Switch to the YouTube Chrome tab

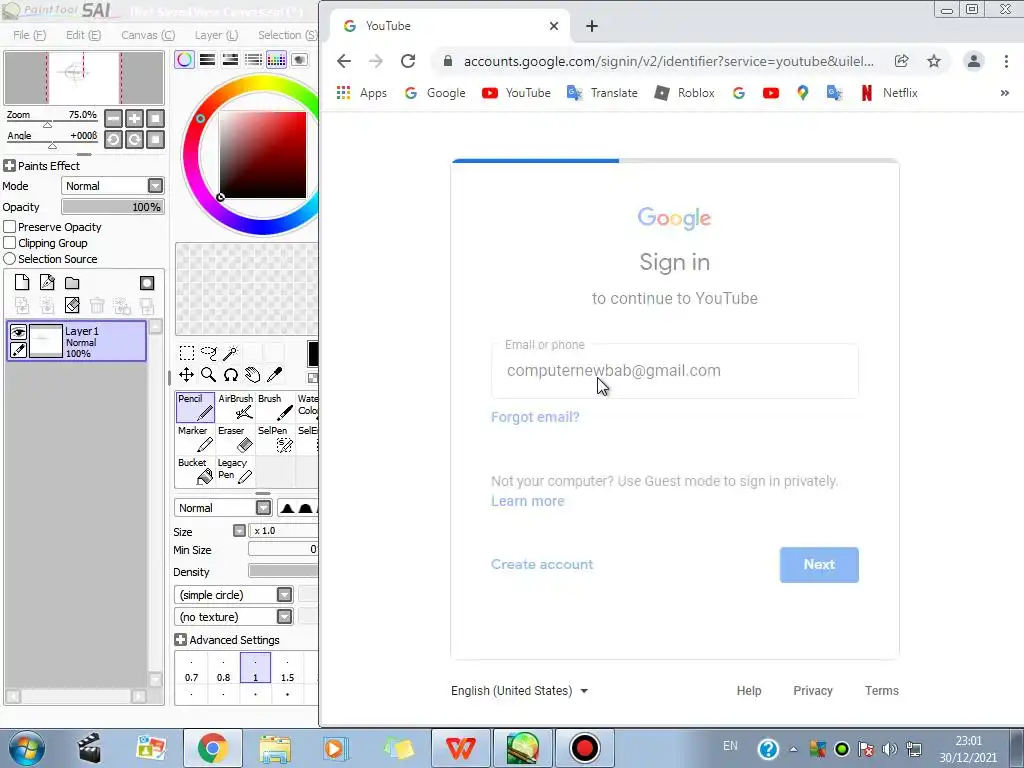coord(451,26)
